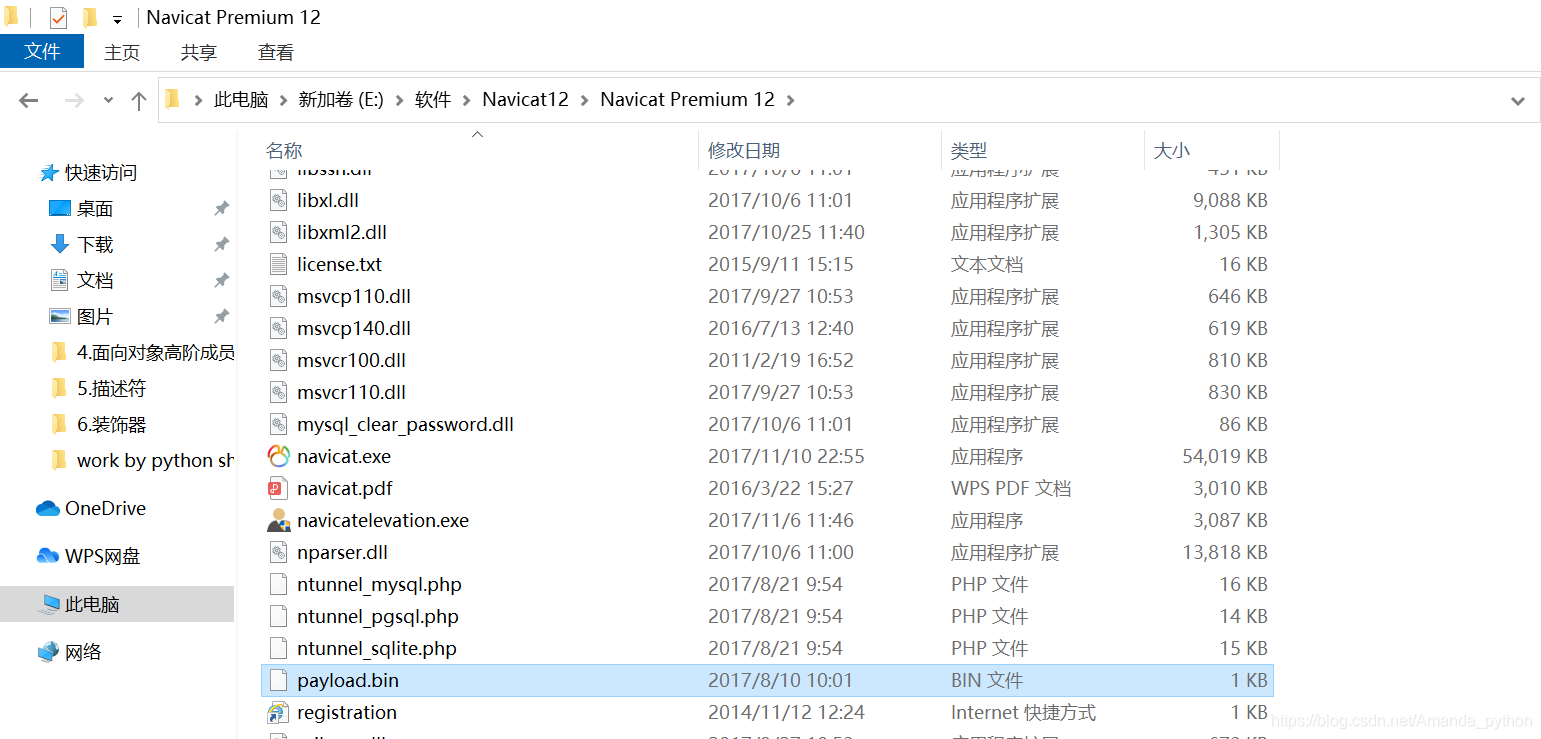Open the 查看 ribbon tab
This screenshot has width=1541, height=739.
276,52
